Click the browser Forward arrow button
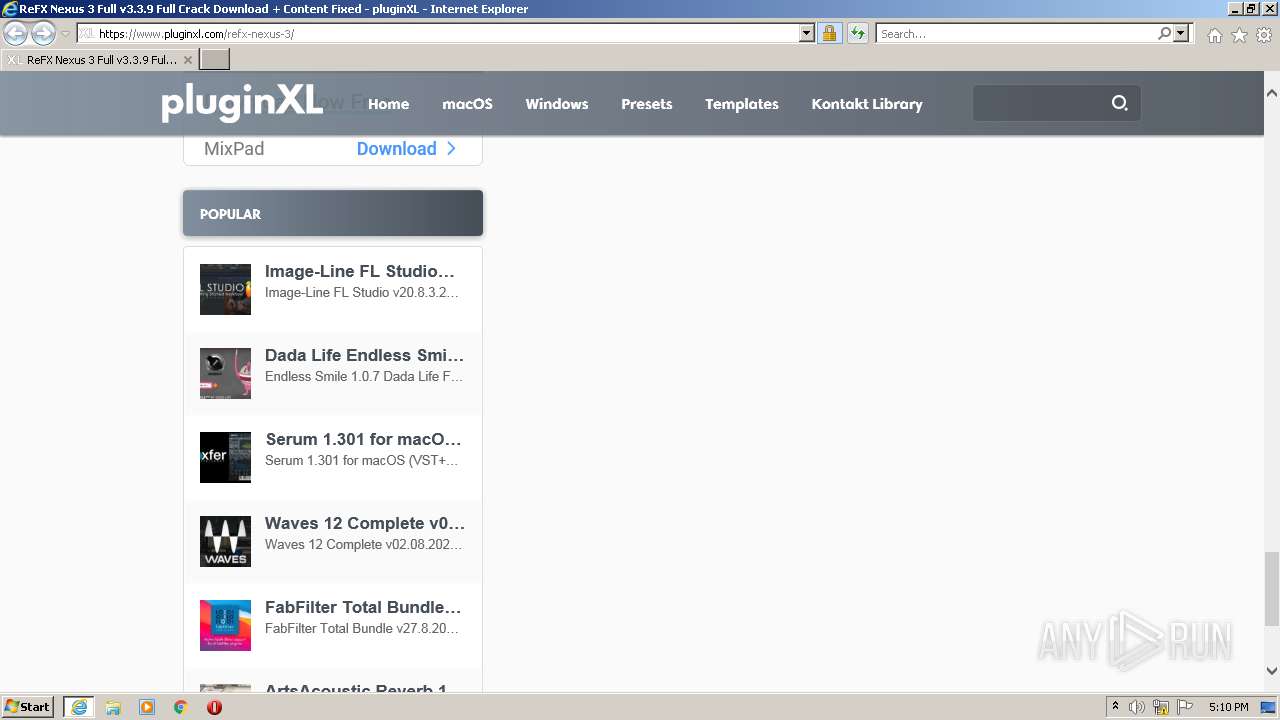The width and height of the screenshot is (1280, 720). (x=43, y=34)
